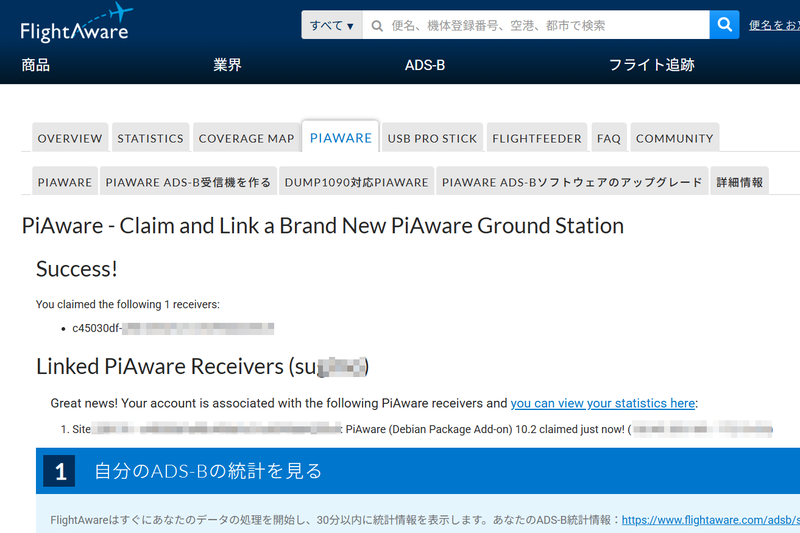
Task: Open the フライト追跡 menu
Action: coord(652,65)
